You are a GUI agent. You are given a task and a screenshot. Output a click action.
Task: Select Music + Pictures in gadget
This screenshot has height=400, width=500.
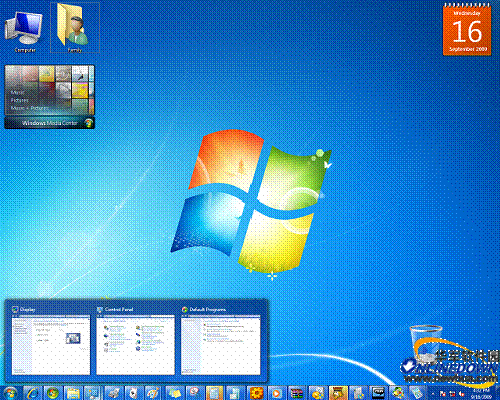coord(29,108)
